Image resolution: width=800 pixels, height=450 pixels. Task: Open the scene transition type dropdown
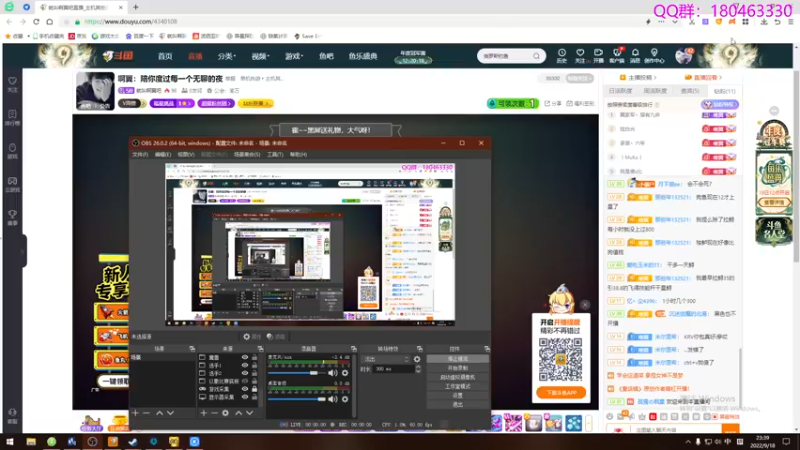point(386,359)
